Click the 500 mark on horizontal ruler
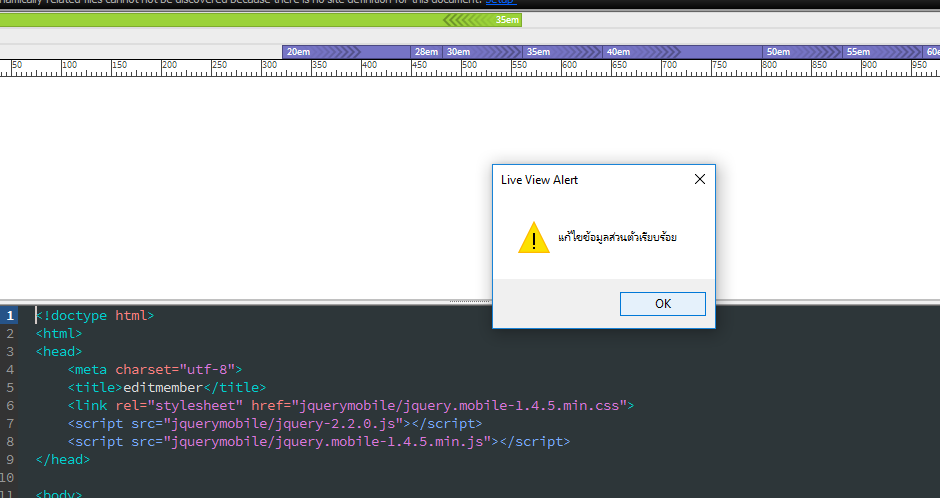The image size is (940, 498). [469, 65]
